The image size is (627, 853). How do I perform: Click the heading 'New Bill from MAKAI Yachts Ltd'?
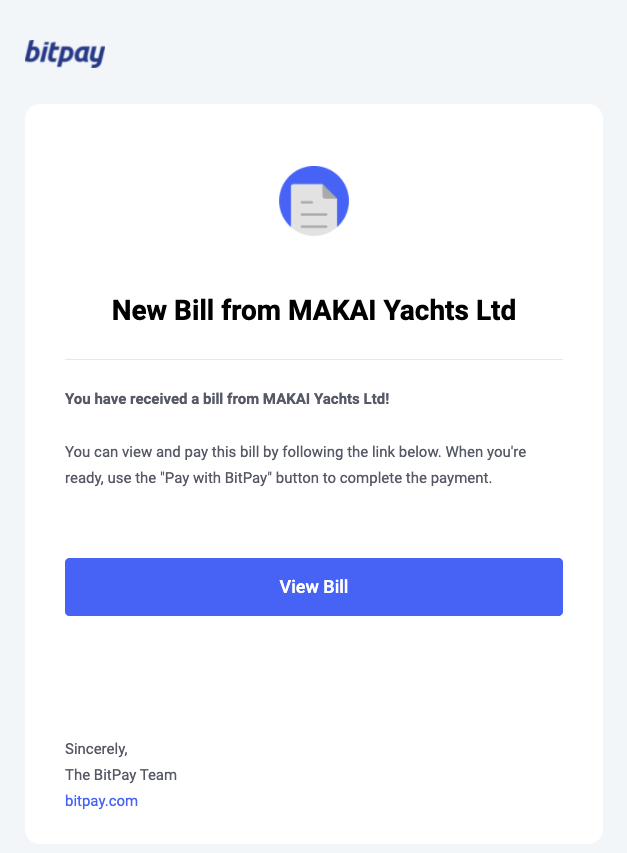coord(314,310)
